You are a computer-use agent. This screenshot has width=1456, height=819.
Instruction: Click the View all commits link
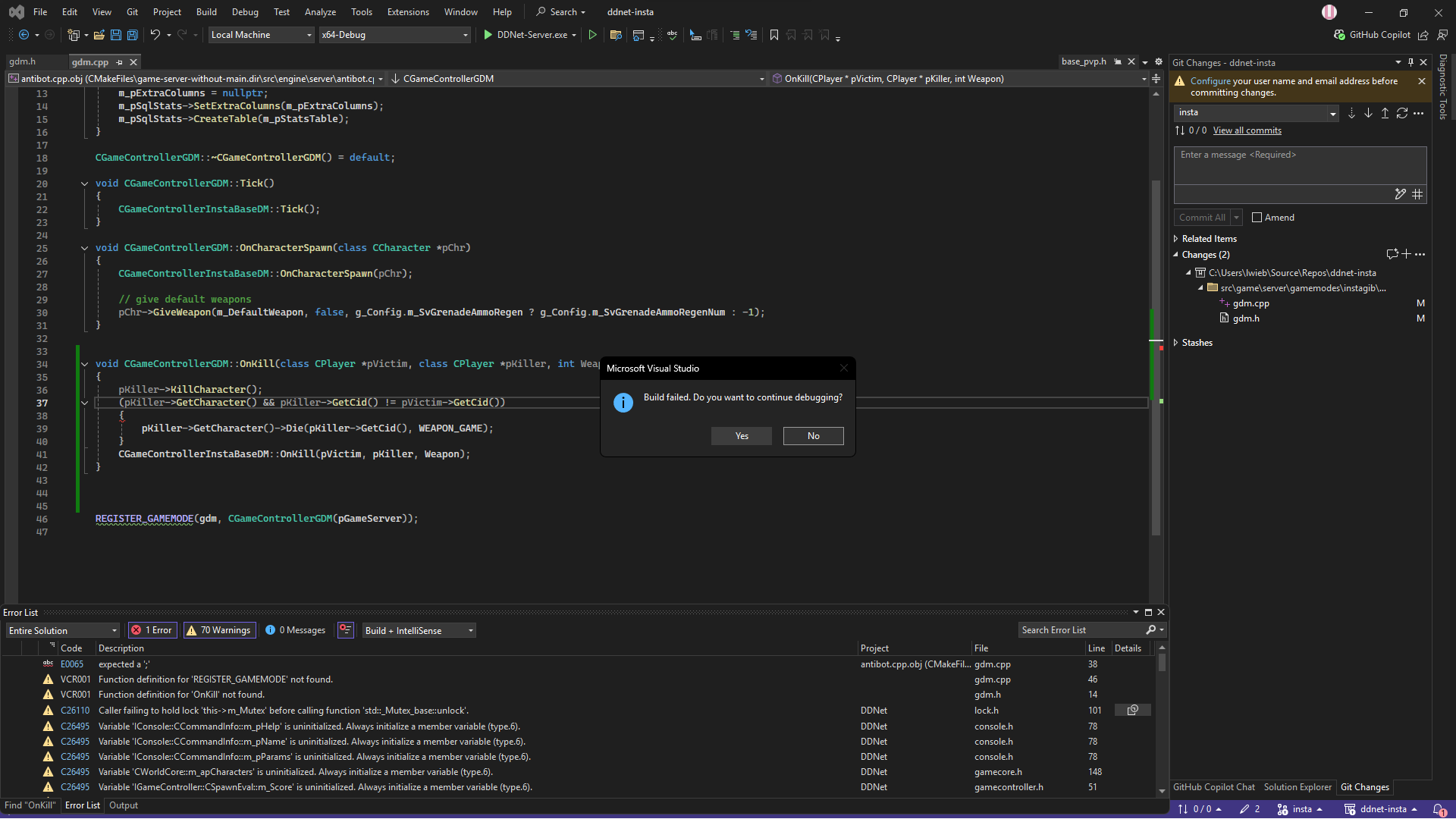[1247, 130]
